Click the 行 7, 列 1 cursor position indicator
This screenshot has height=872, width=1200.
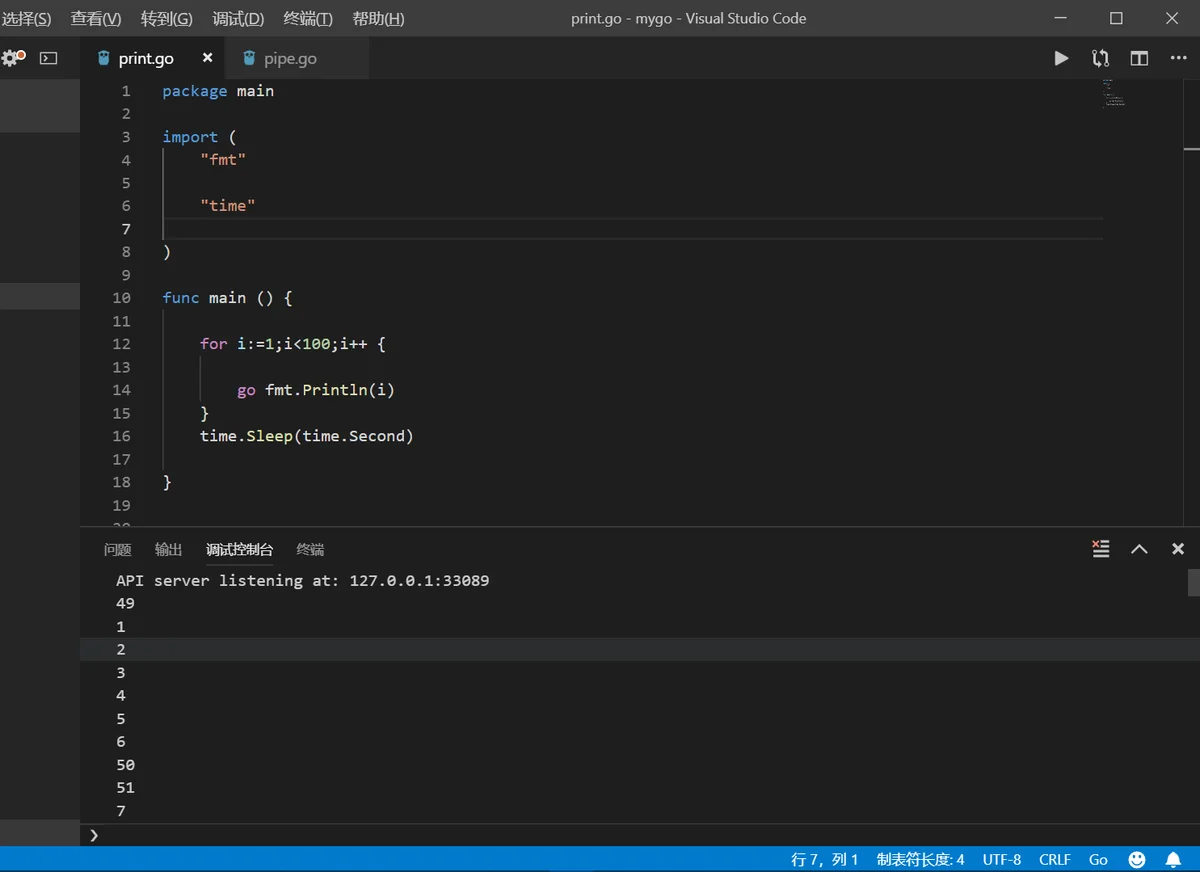click(x=824, y=859)
